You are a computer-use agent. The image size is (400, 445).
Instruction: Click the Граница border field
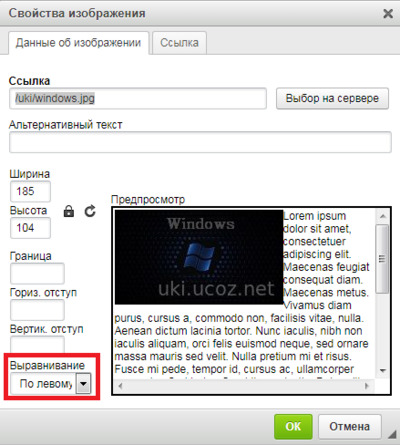click(37, 273)
